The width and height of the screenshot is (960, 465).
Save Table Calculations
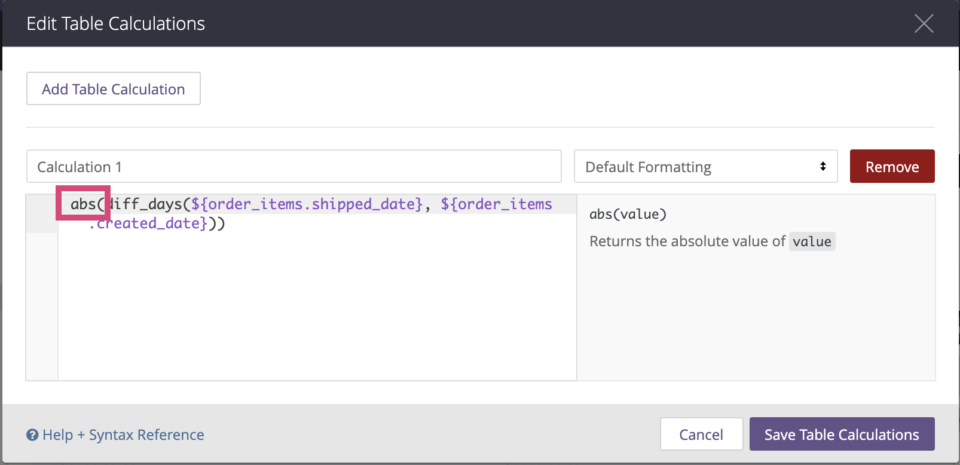click(841, 435)
